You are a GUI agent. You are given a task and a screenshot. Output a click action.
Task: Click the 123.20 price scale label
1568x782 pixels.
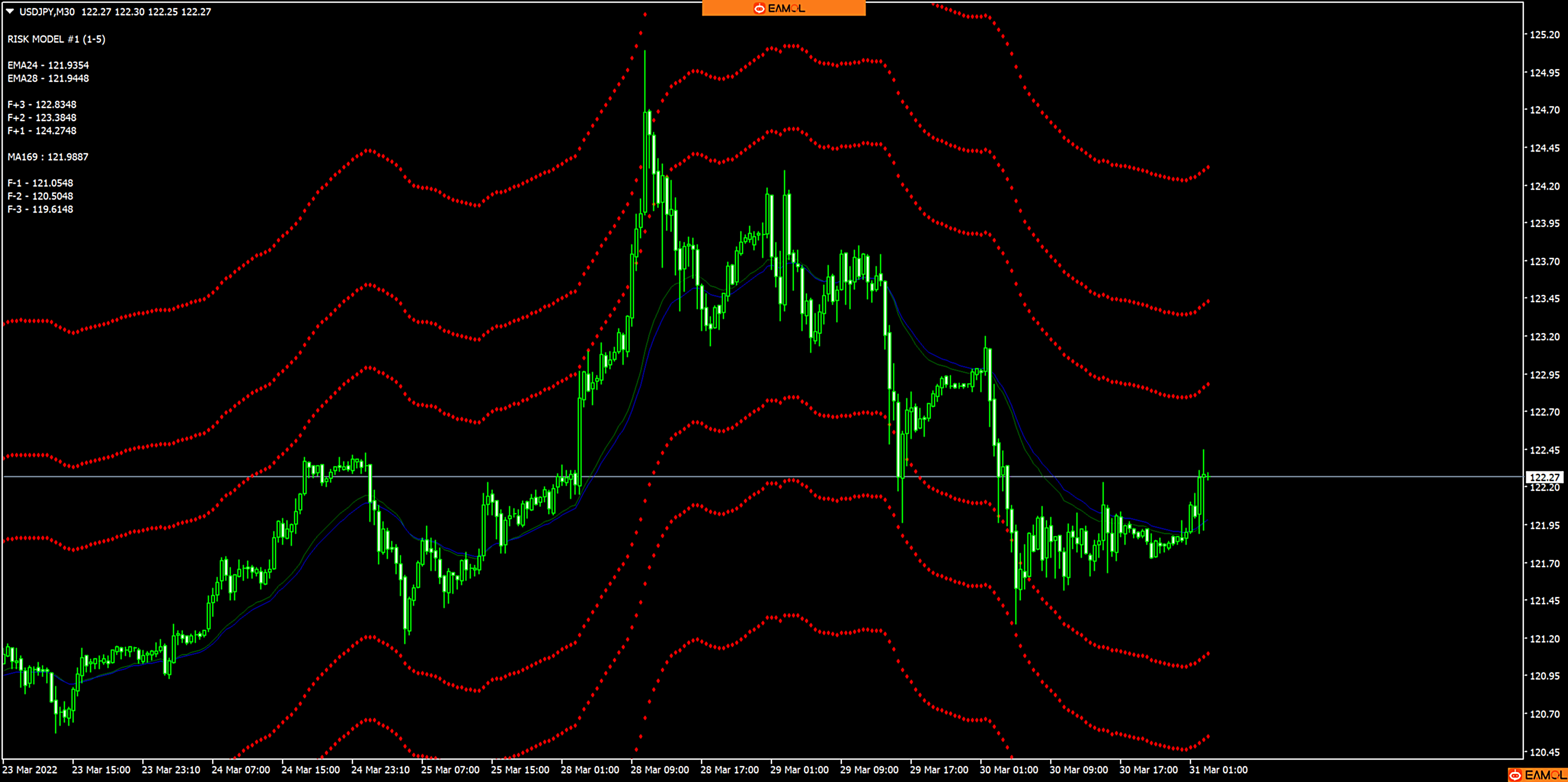click(x=1545, y=336)
